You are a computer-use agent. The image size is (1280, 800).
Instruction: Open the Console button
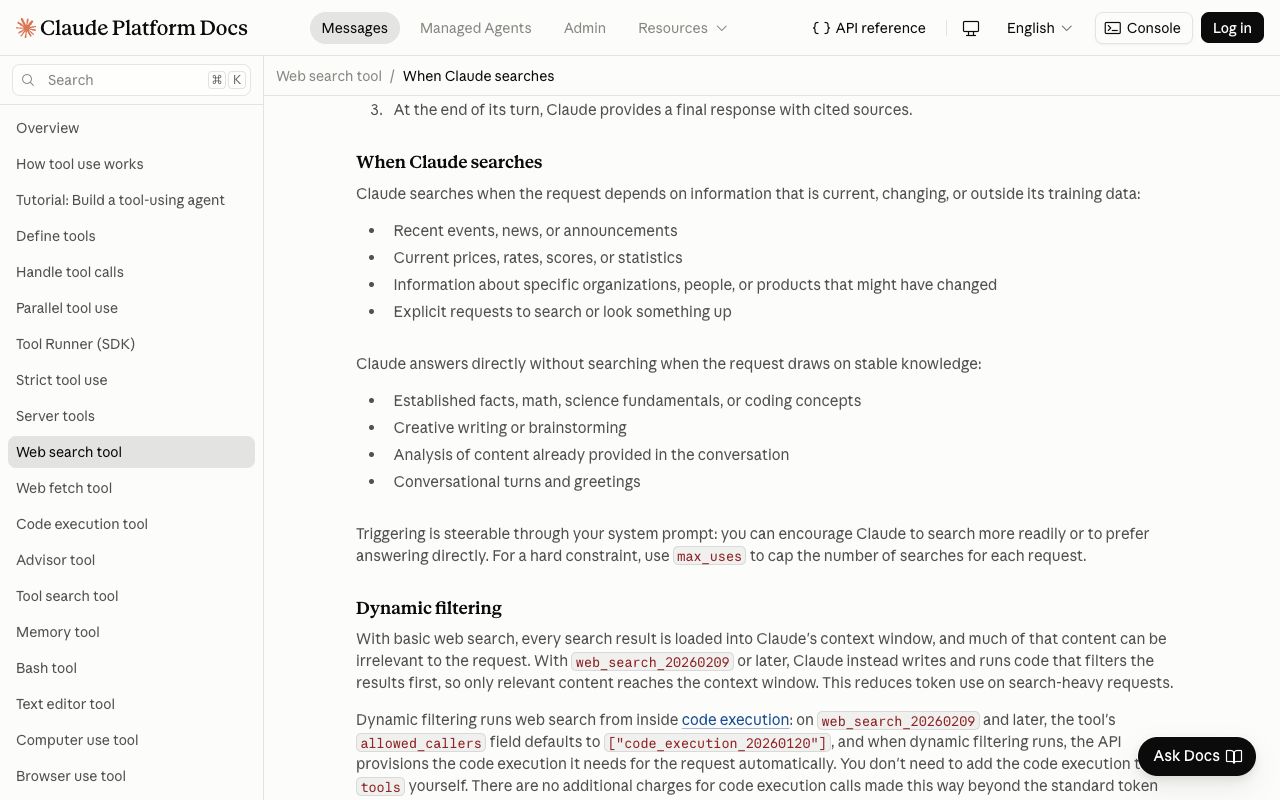coord(1144,28)
